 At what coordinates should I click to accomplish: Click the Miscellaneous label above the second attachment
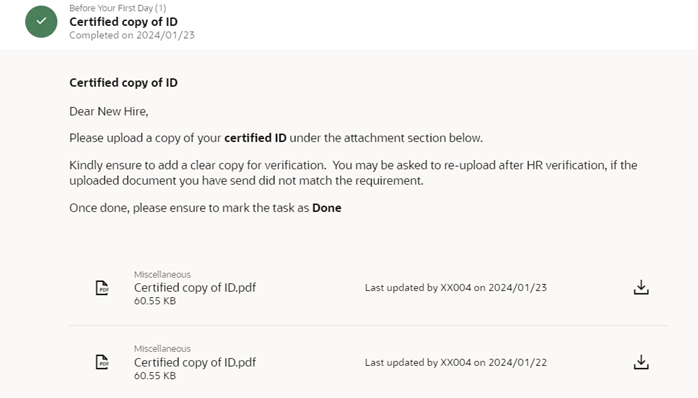[162, 349]
